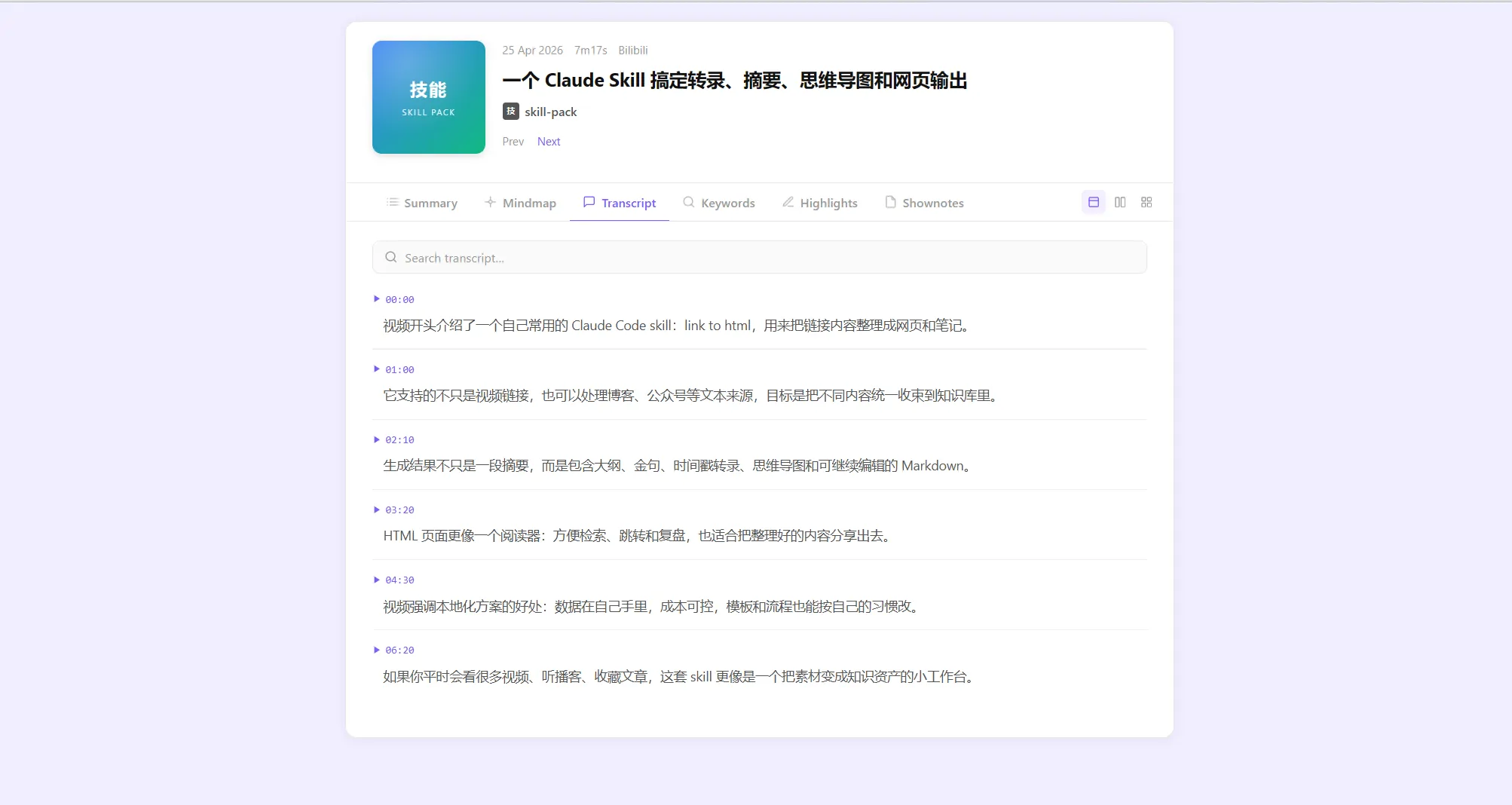Select the transcript line starting with 视频强调本地化方案
The image size is (1512, 805).
(652, 607)
